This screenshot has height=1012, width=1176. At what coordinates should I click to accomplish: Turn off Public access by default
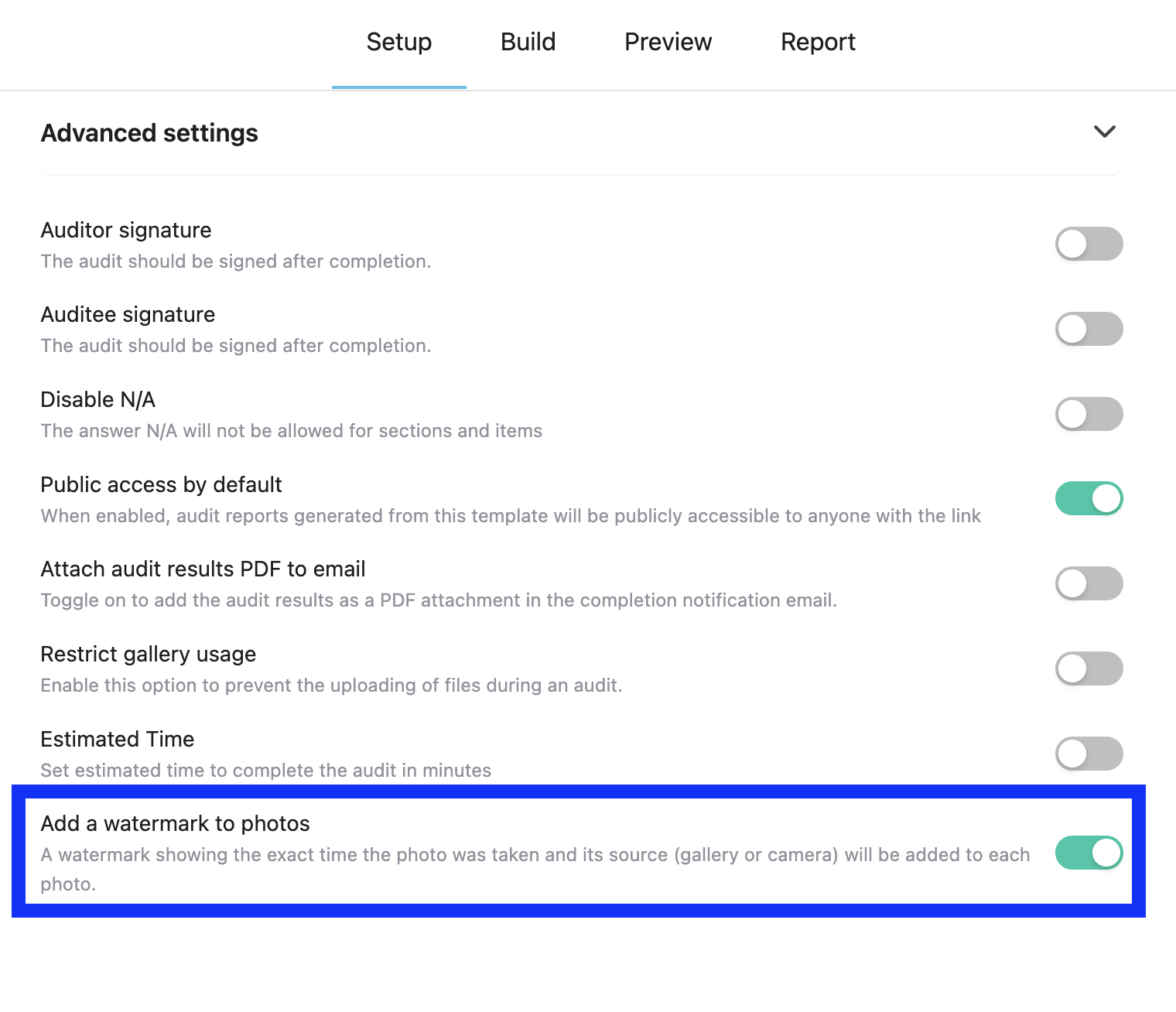[1089, 498]
